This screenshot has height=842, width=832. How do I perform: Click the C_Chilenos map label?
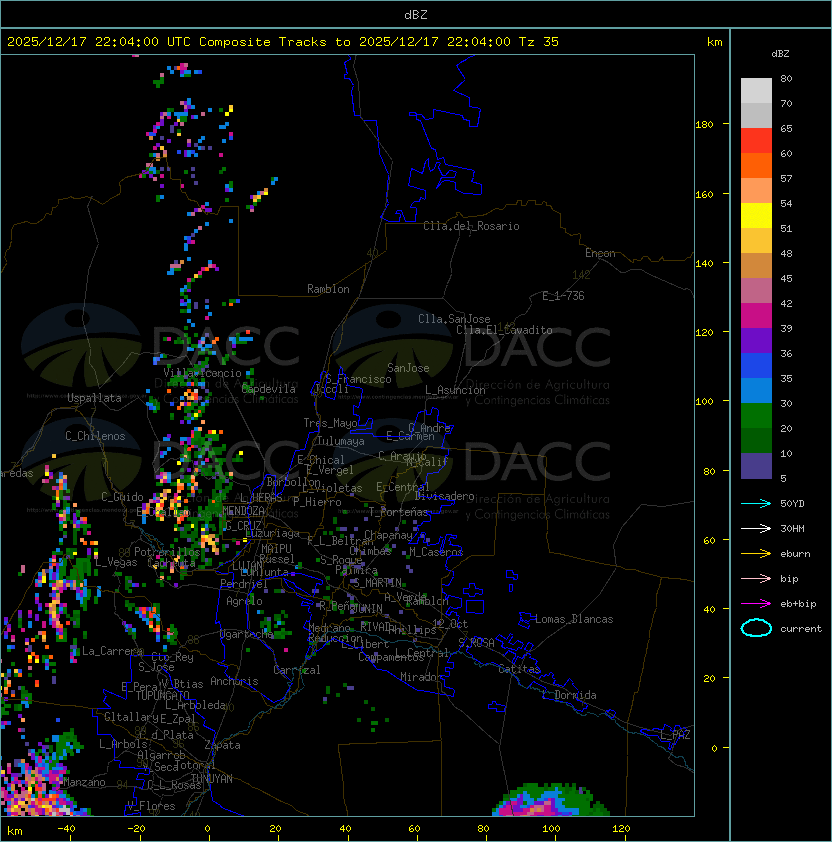pyautogui.click(x=95, y=436)
